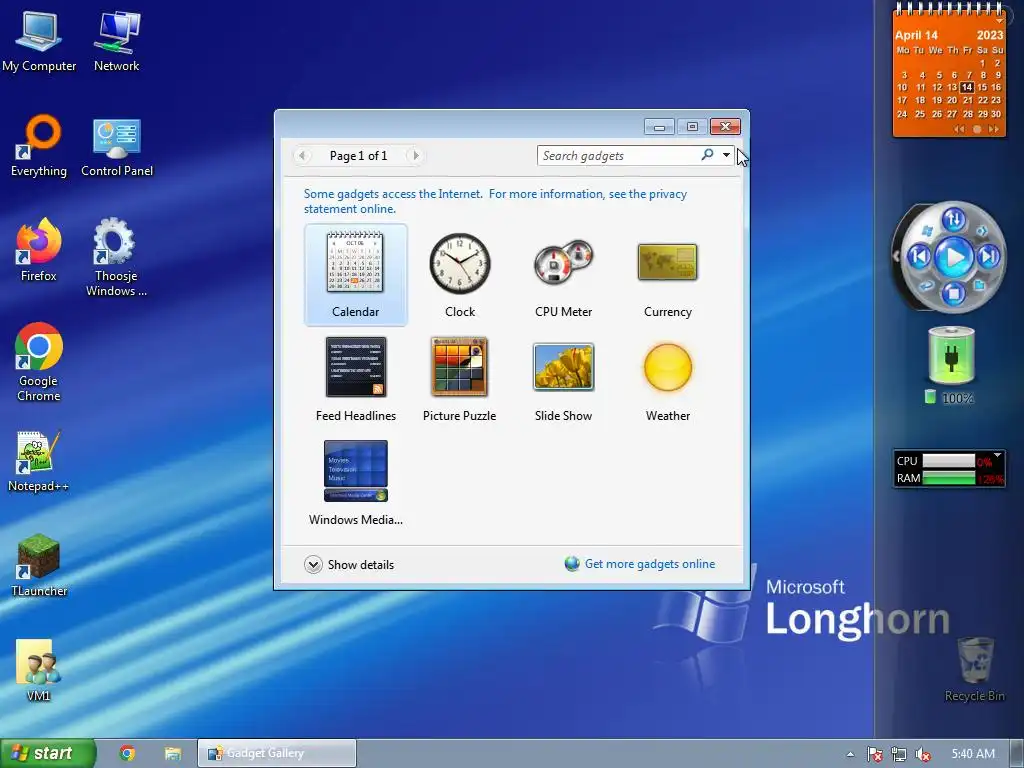The image size is (1024, 768).
Task: Stop playback in media player gadget
Action: click(x=953, y=293)
